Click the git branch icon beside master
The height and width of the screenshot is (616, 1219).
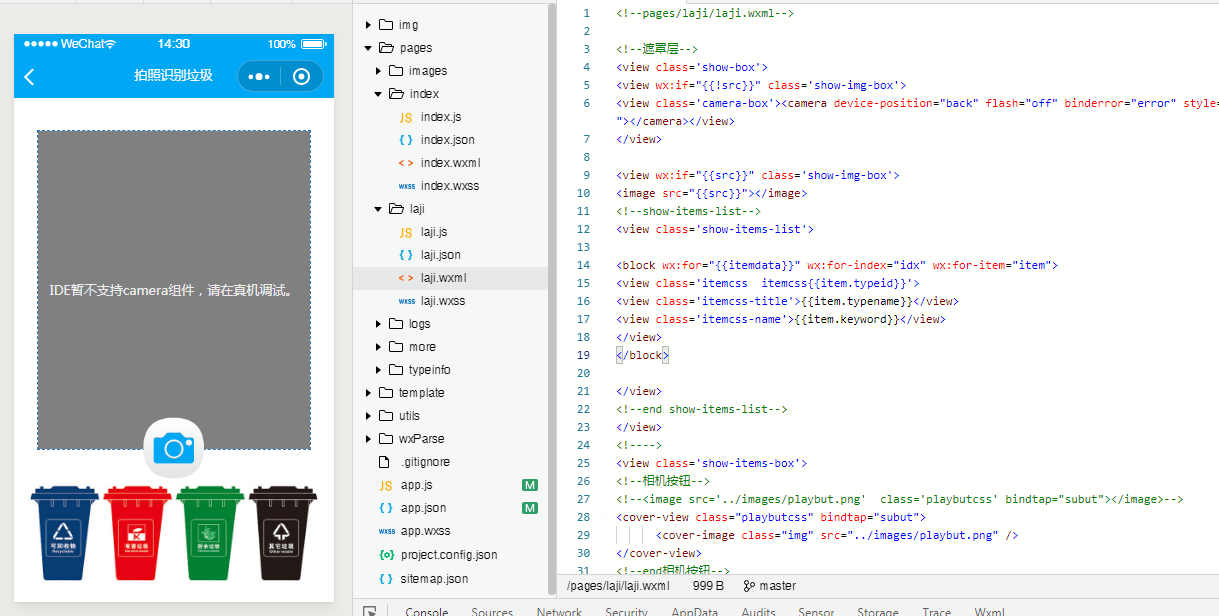[x=749, y=586]
